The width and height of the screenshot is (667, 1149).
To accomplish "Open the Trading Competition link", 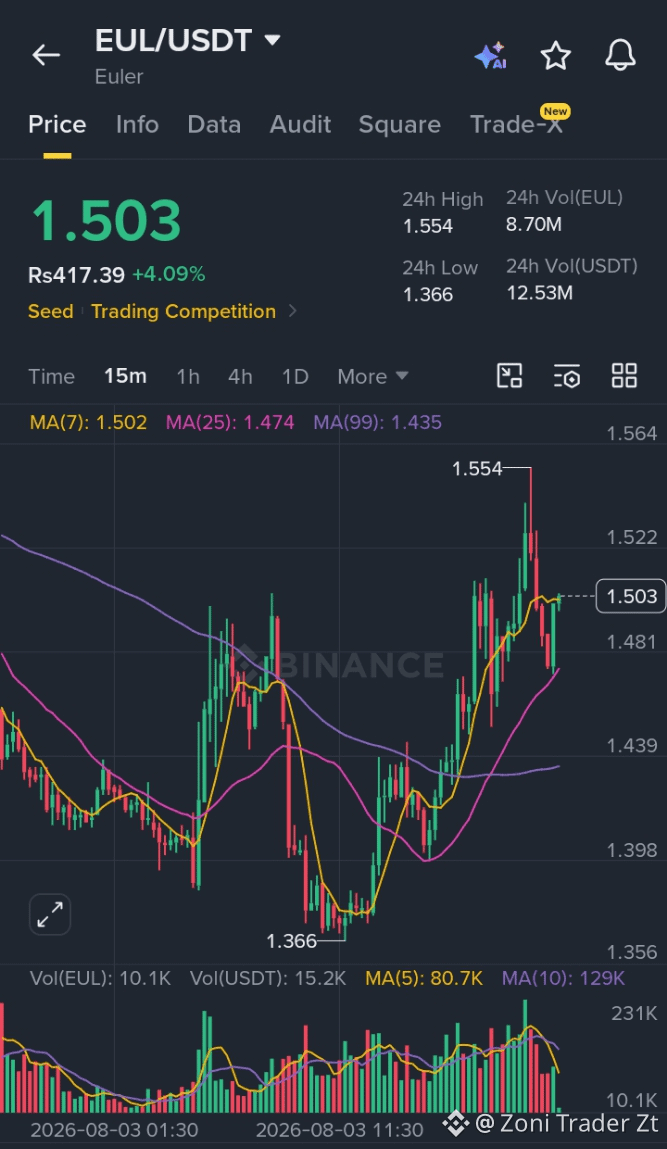I will [183, 311].
